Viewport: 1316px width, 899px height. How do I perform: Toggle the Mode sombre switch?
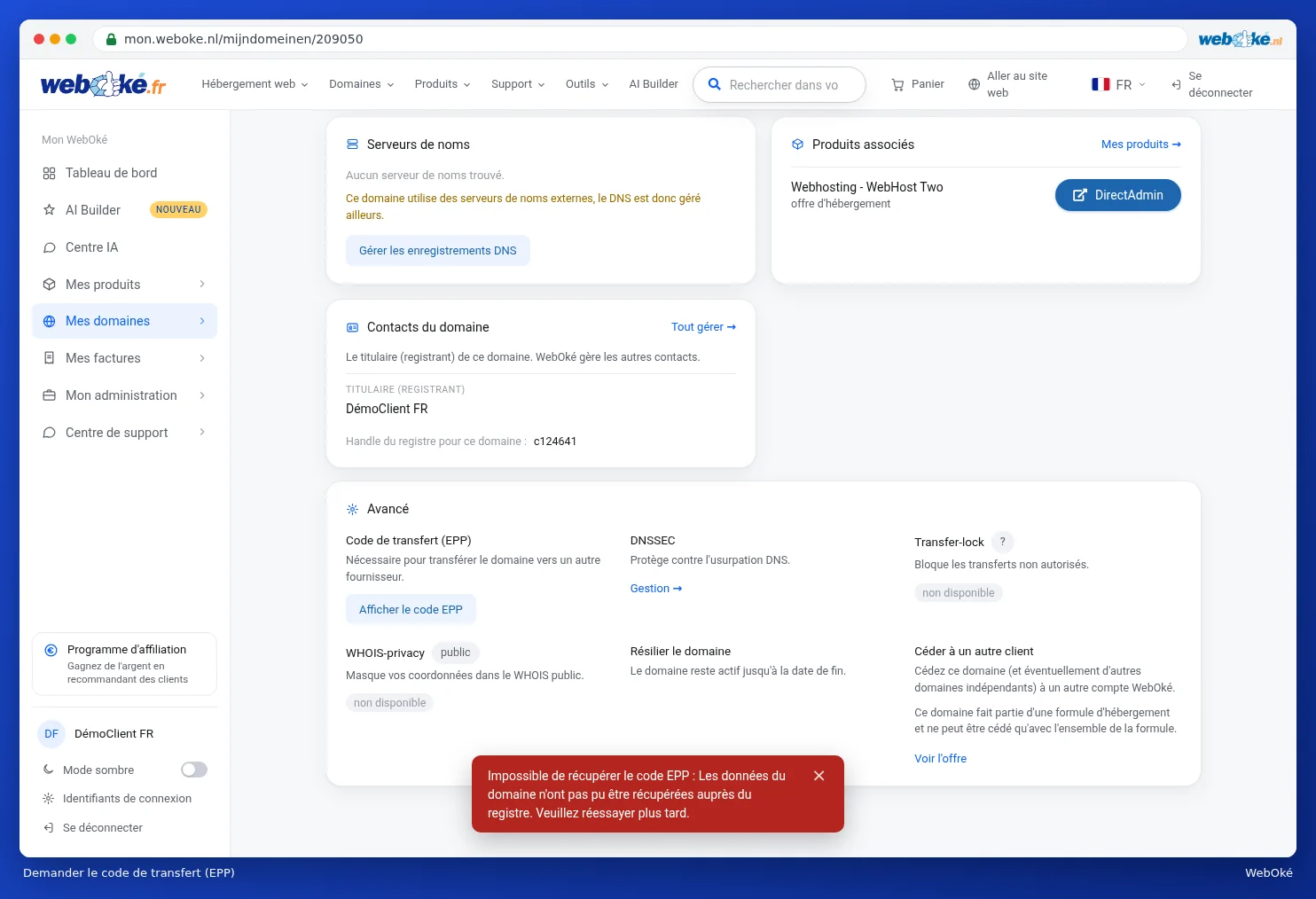pos(194,770)
